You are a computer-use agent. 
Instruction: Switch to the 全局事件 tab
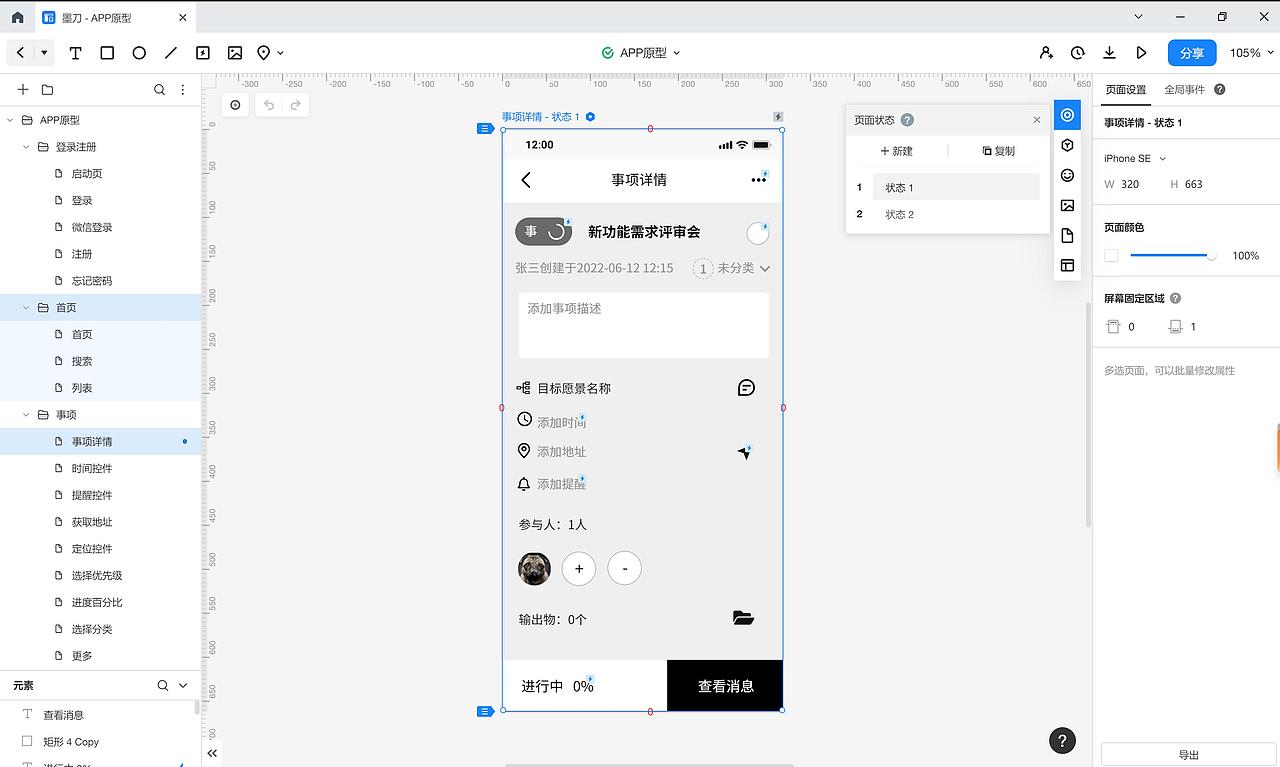point(1185,89)
